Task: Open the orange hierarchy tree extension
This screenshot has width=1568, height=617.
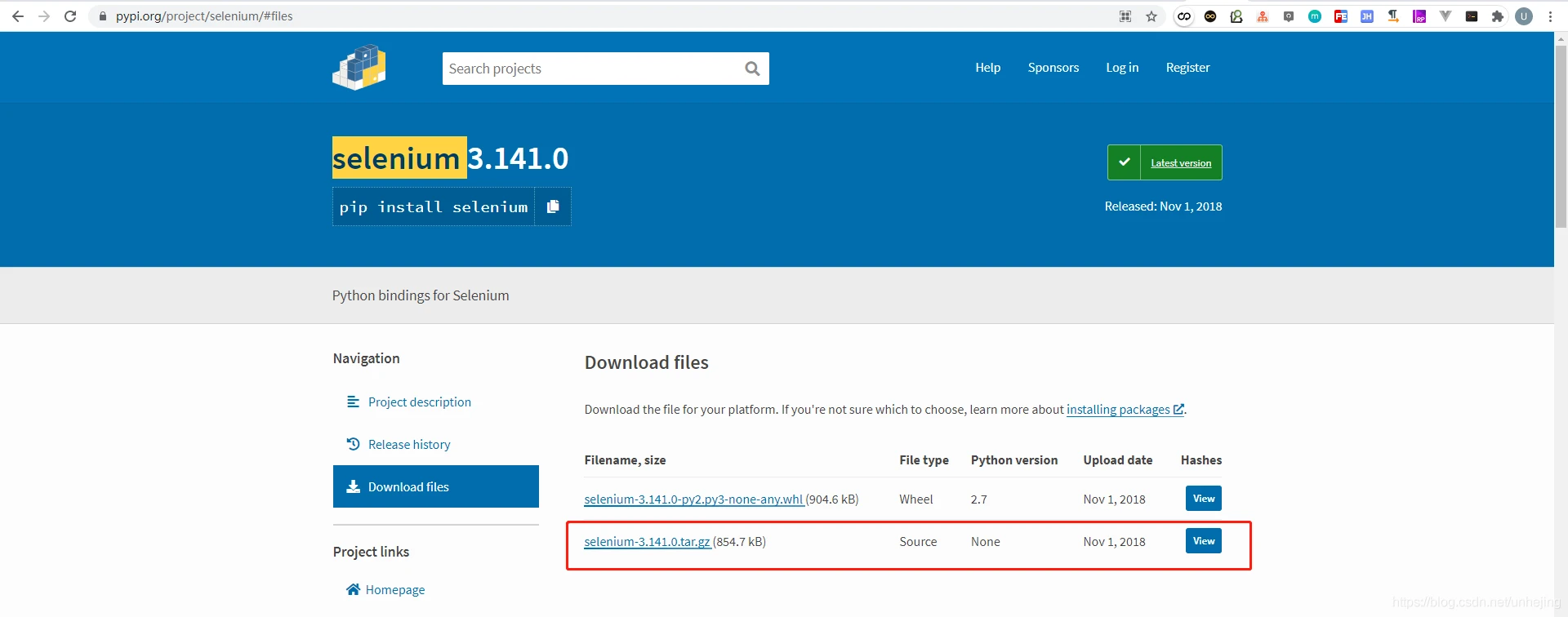Action: click(x=1263, y=16)
